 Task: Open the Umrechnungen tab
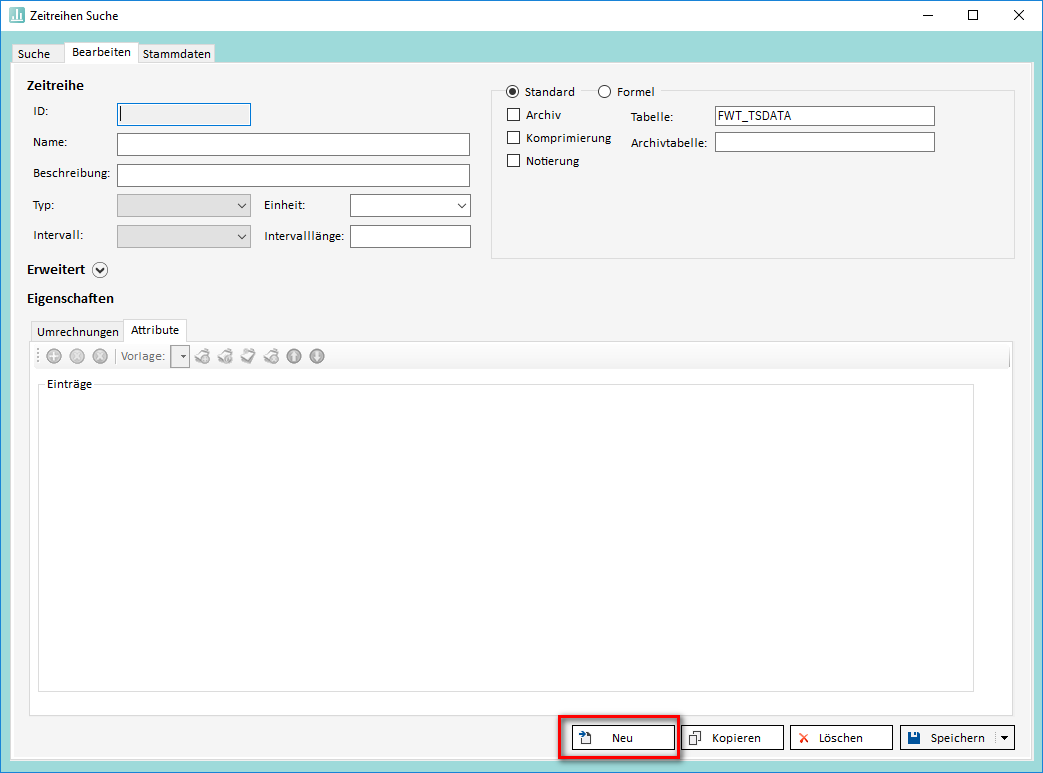pos(77,332)
